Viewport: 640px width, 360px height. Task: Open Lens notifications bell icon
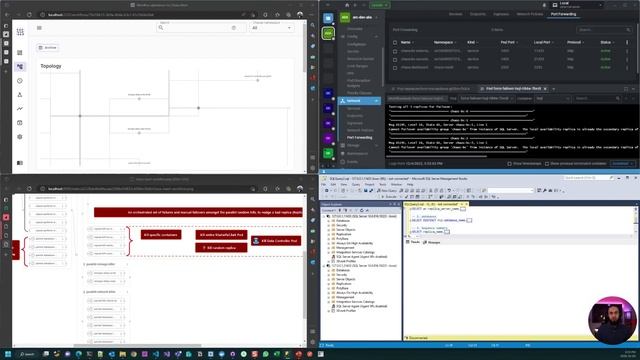coord(544,5)
